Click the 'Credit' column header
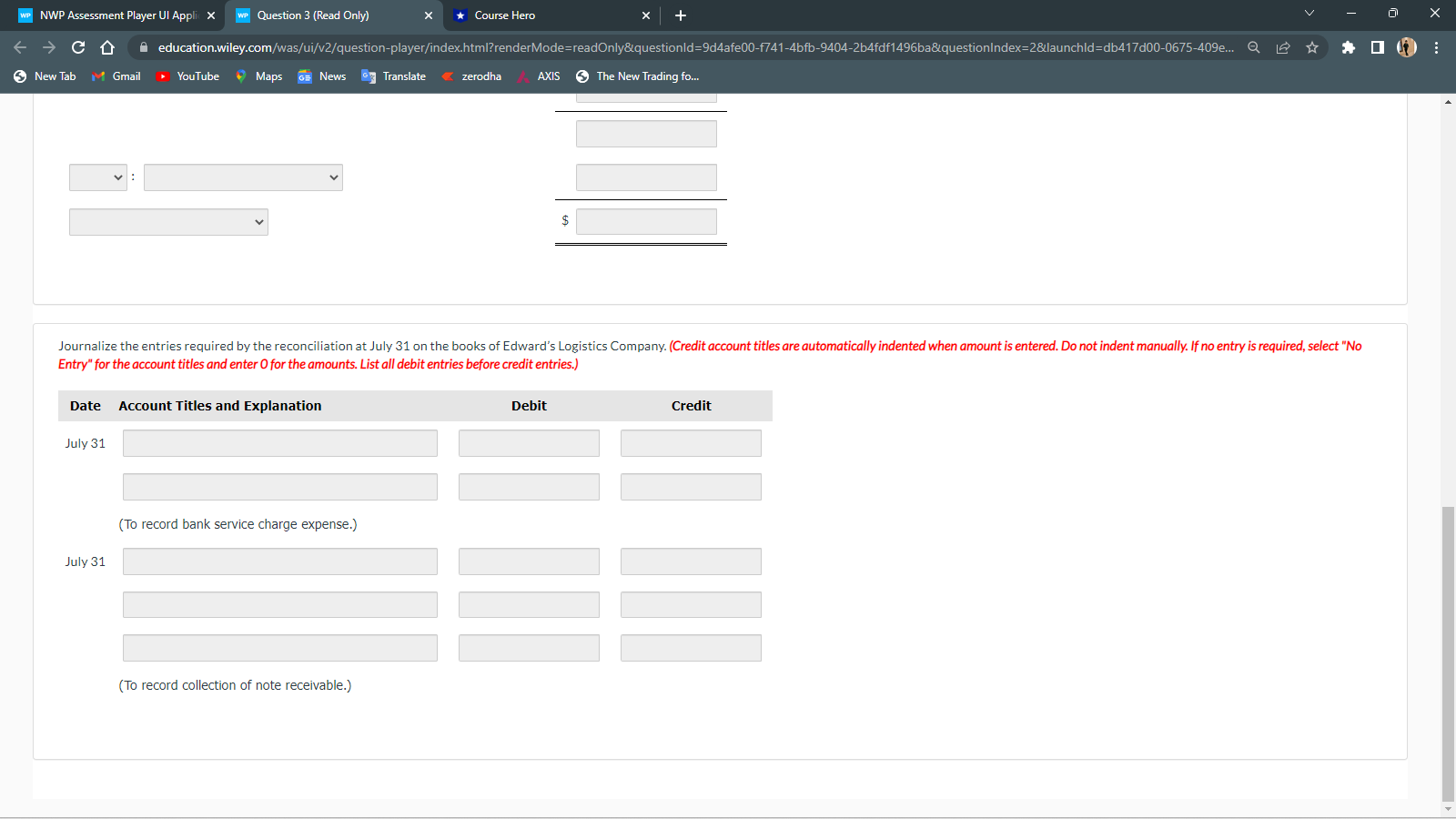Screen dimensions: 1456x819 click(692, 406)
